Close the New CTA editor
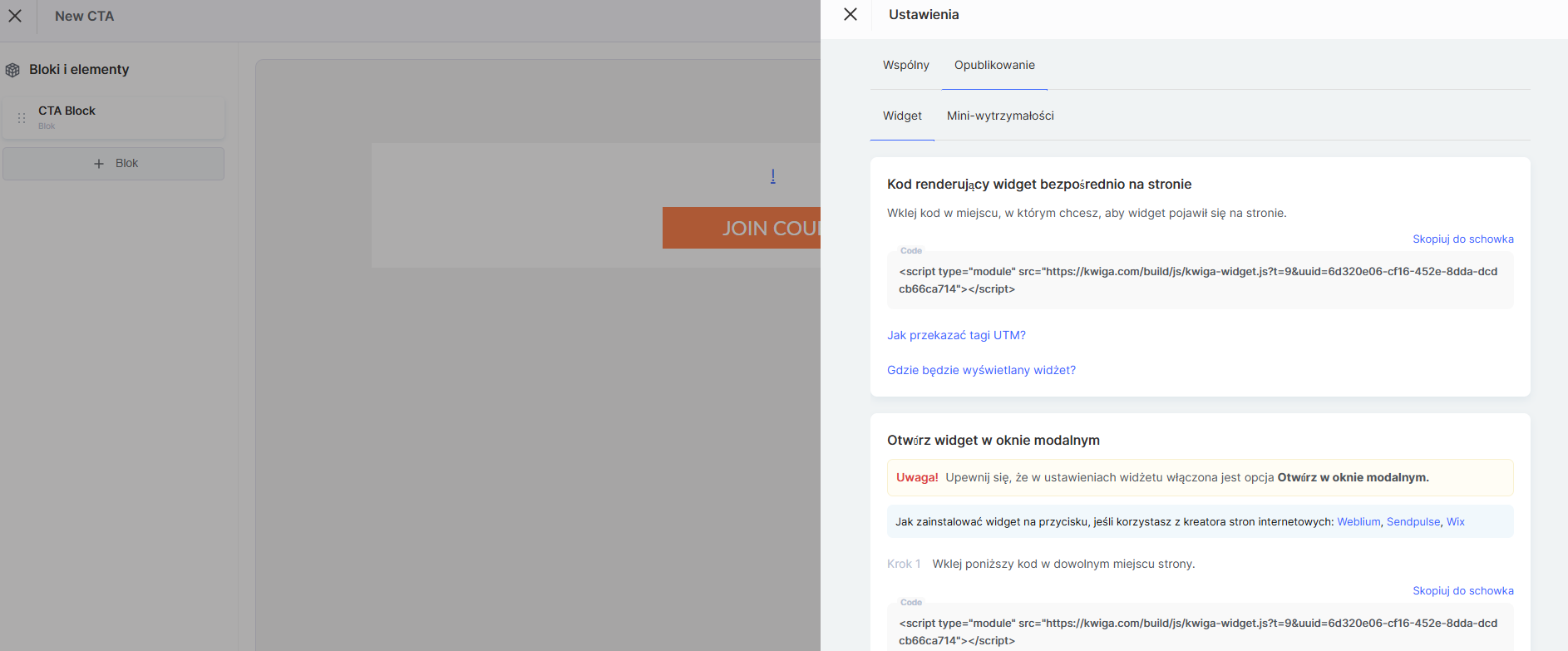Image resolution: width=1568 pixels, height=651 pixels. coord(15,16)
